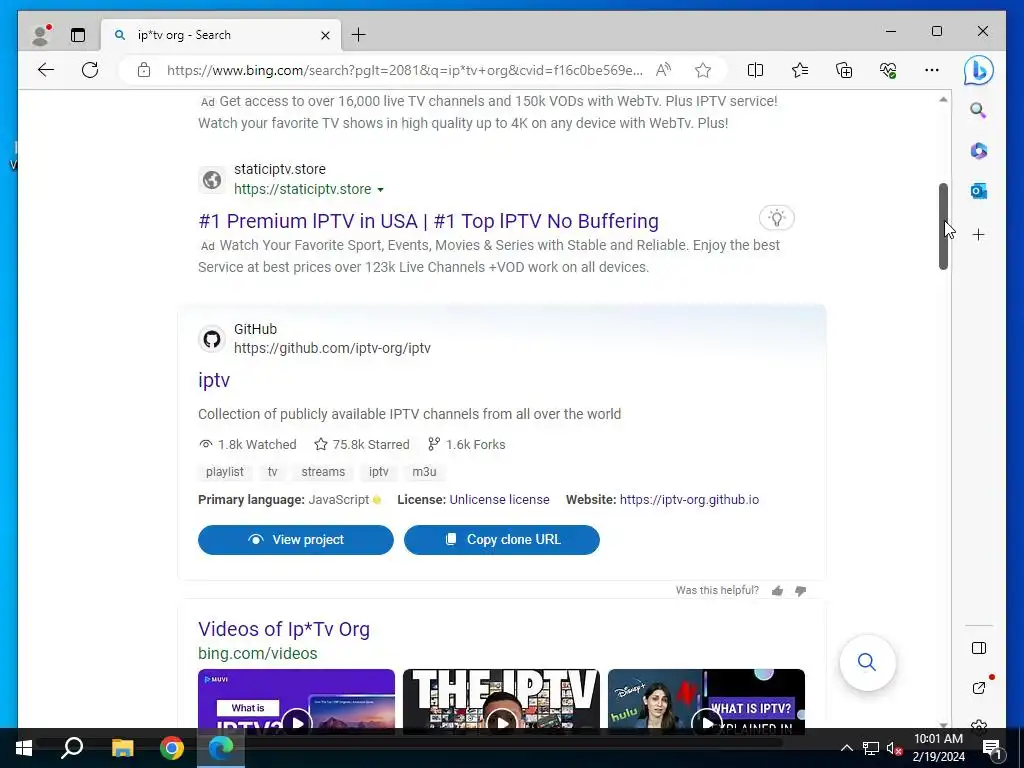Expand staticiptv.store ad URL dropdown arrow
Screen dimensions: 1024x768
click(380, 190)
